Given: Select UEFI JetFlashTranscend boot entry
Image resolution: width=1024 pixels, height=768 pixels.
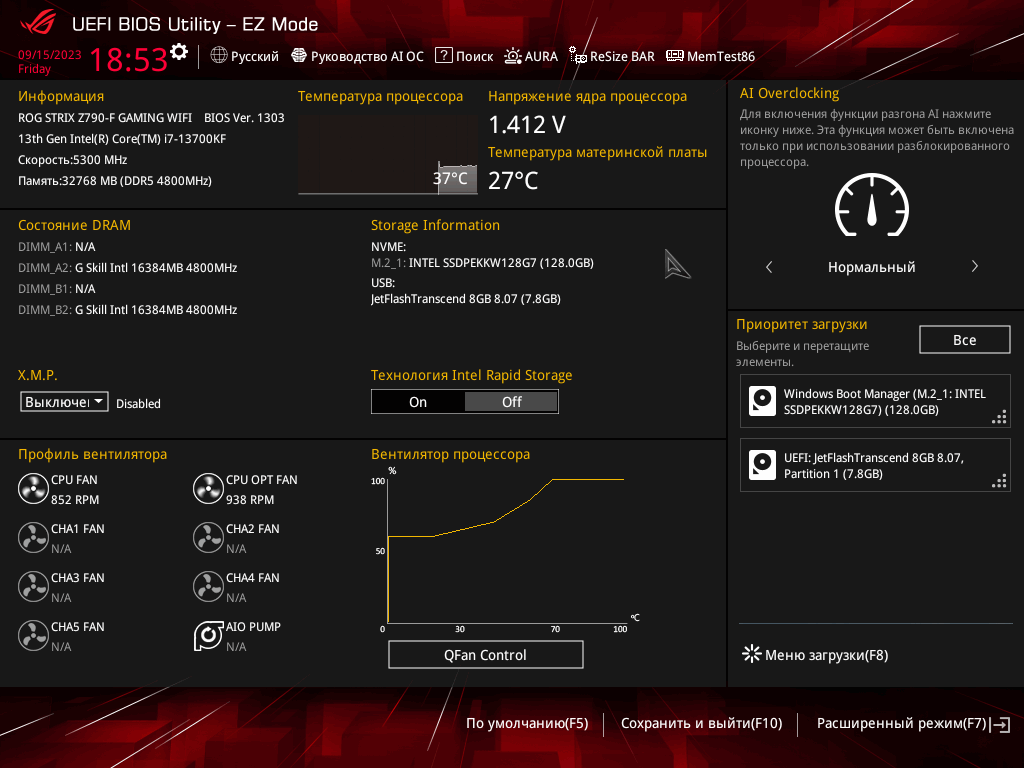Looking at the screenshot, I should click(875, 465).
